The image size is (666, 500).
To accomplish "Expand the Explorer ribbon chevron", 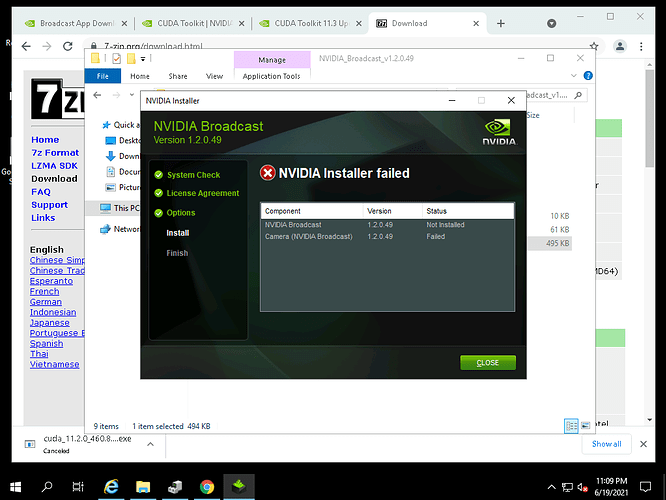I will (x=573, y=76).
